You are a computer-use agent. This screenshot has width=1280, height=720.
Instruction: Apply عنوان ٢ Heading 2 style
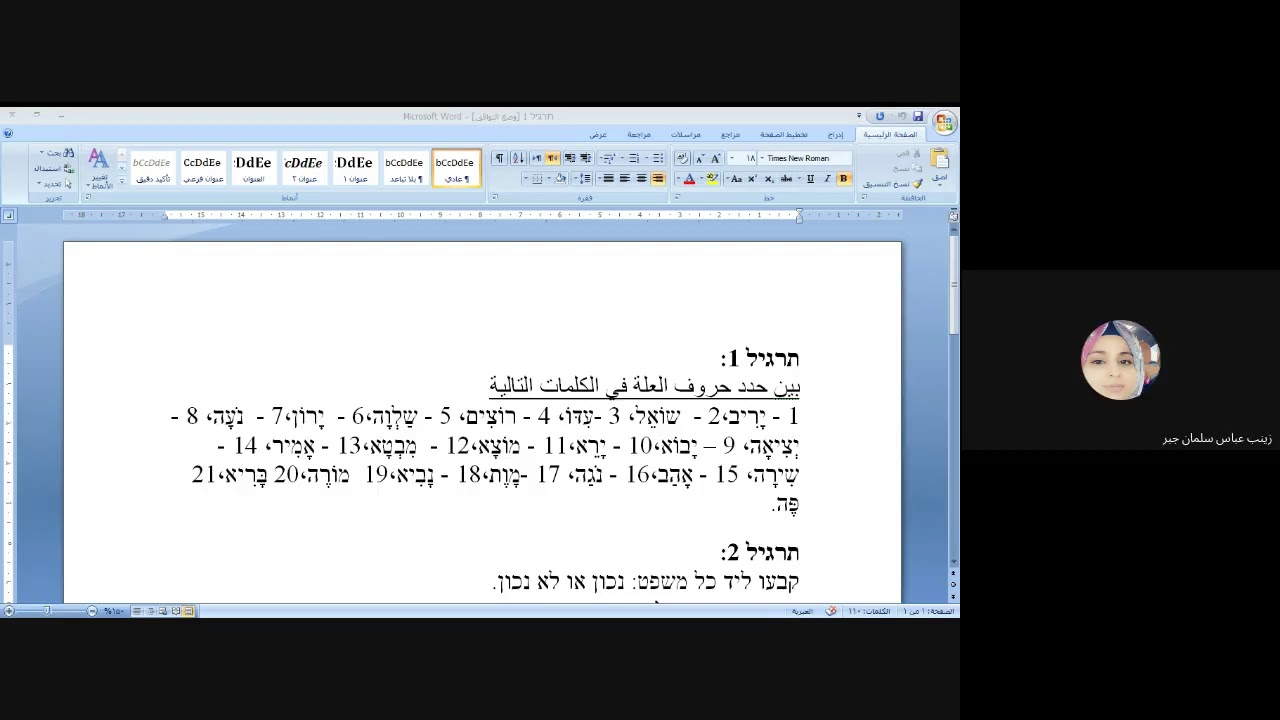pyautogui.click(x=303, y=169)
